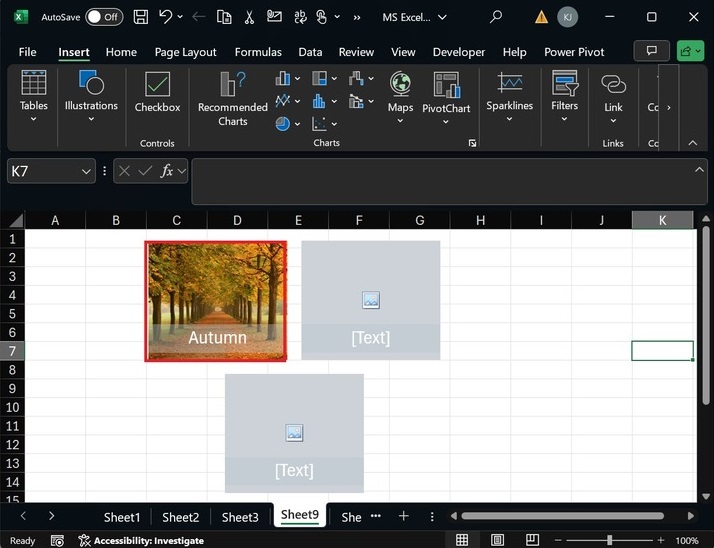Expand the Name Box dropdown
Viewport: 714px width, 548px height.
(86, 172)
